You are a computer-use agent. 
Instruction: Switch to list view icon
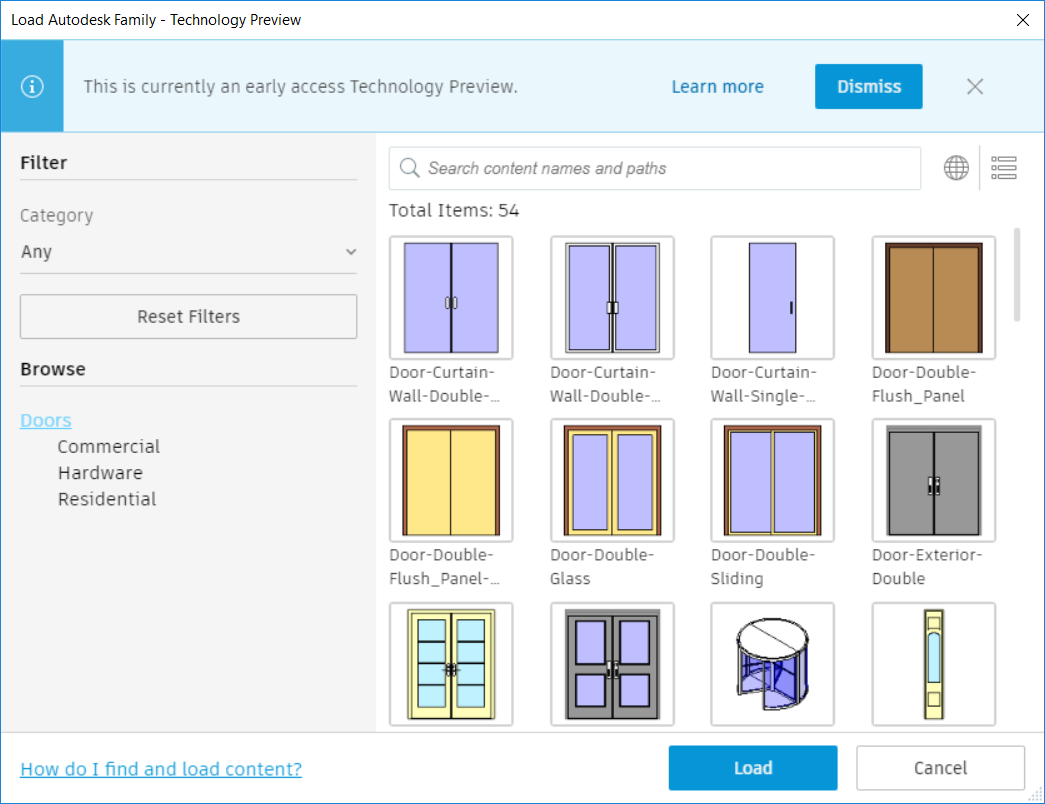coord(1004,168)
